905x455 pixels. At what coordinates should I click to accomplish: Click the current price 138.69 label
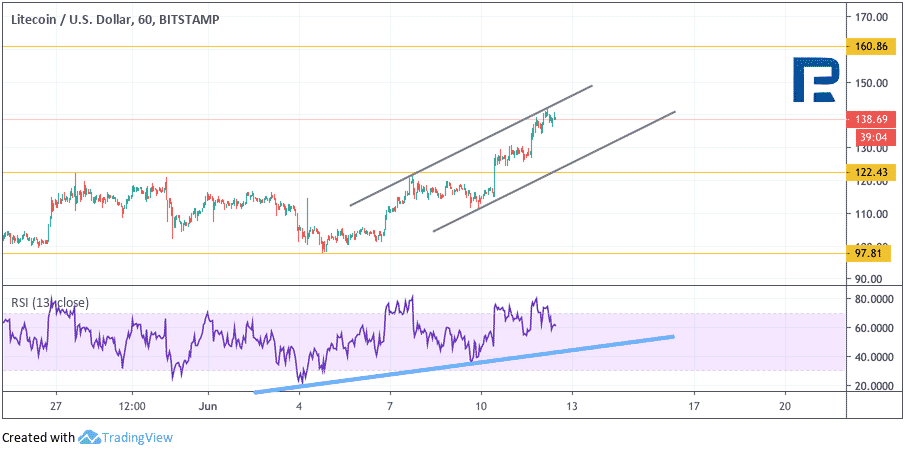coord(867,120)
